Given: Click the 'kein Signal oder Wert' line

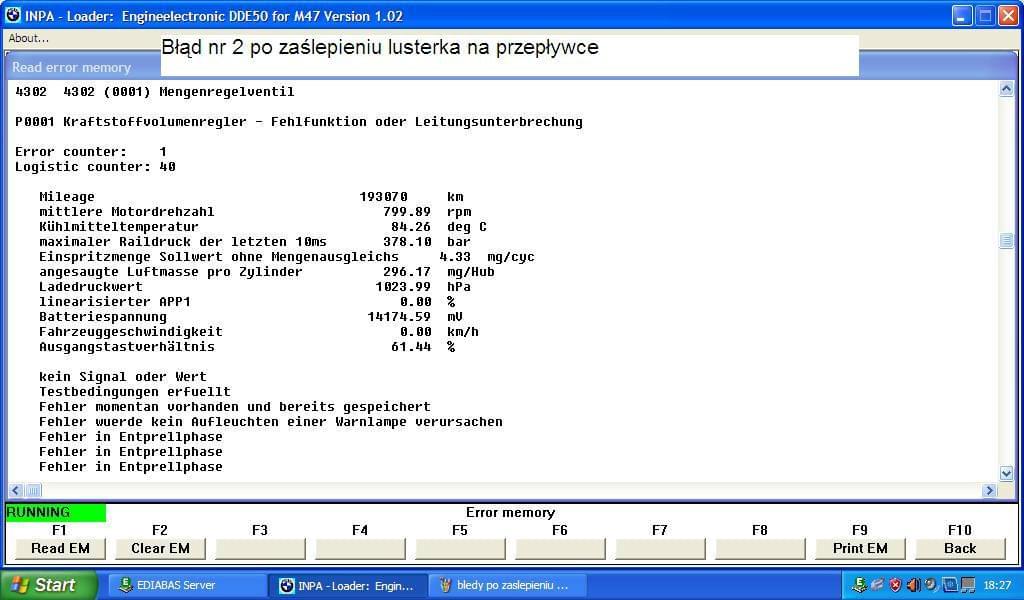Looking at the screenshot, I should (x=123, y=377).
